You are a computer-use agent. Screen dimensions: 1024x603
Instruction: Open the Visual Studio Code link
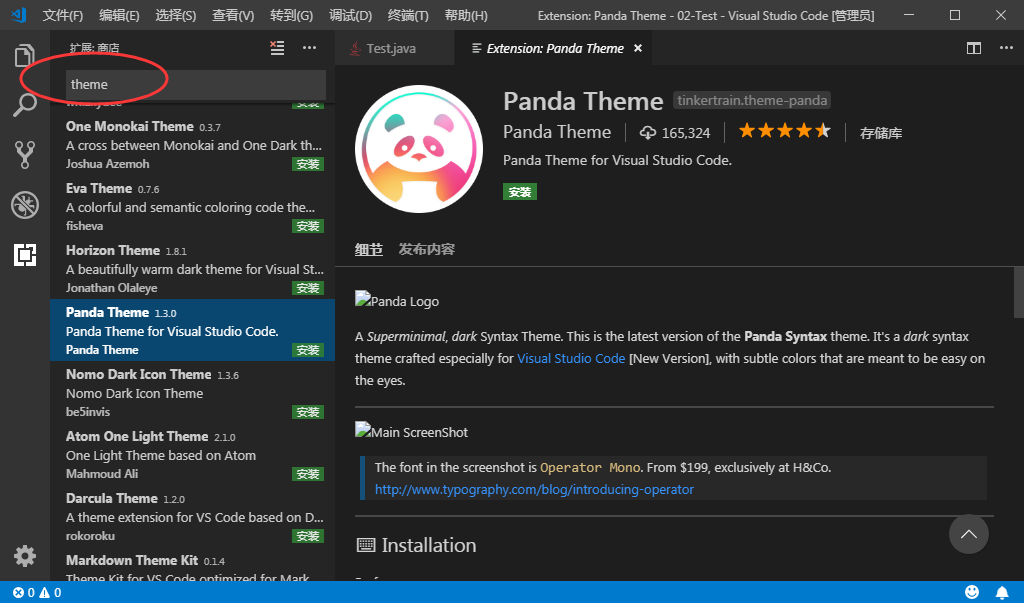pos(571,359)
